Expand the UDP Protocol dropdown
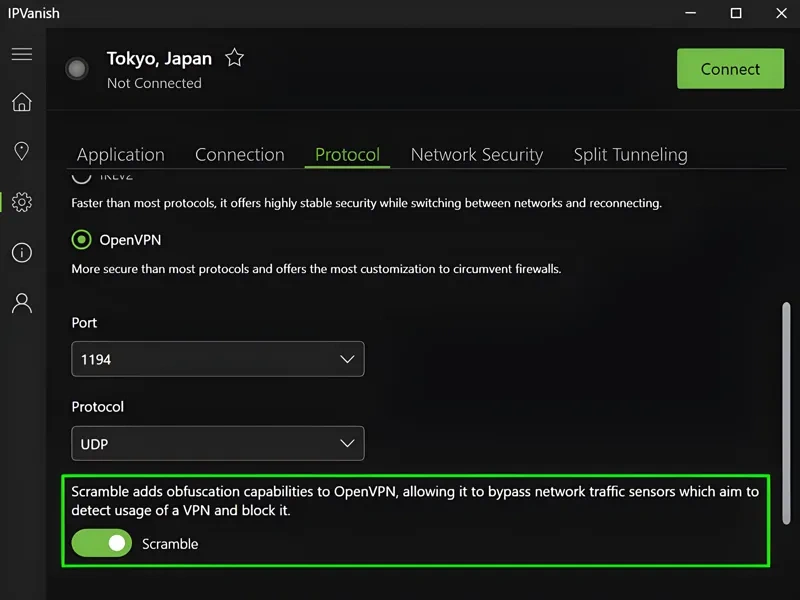Viewport: 800px width, 600px height. [217, 443]
